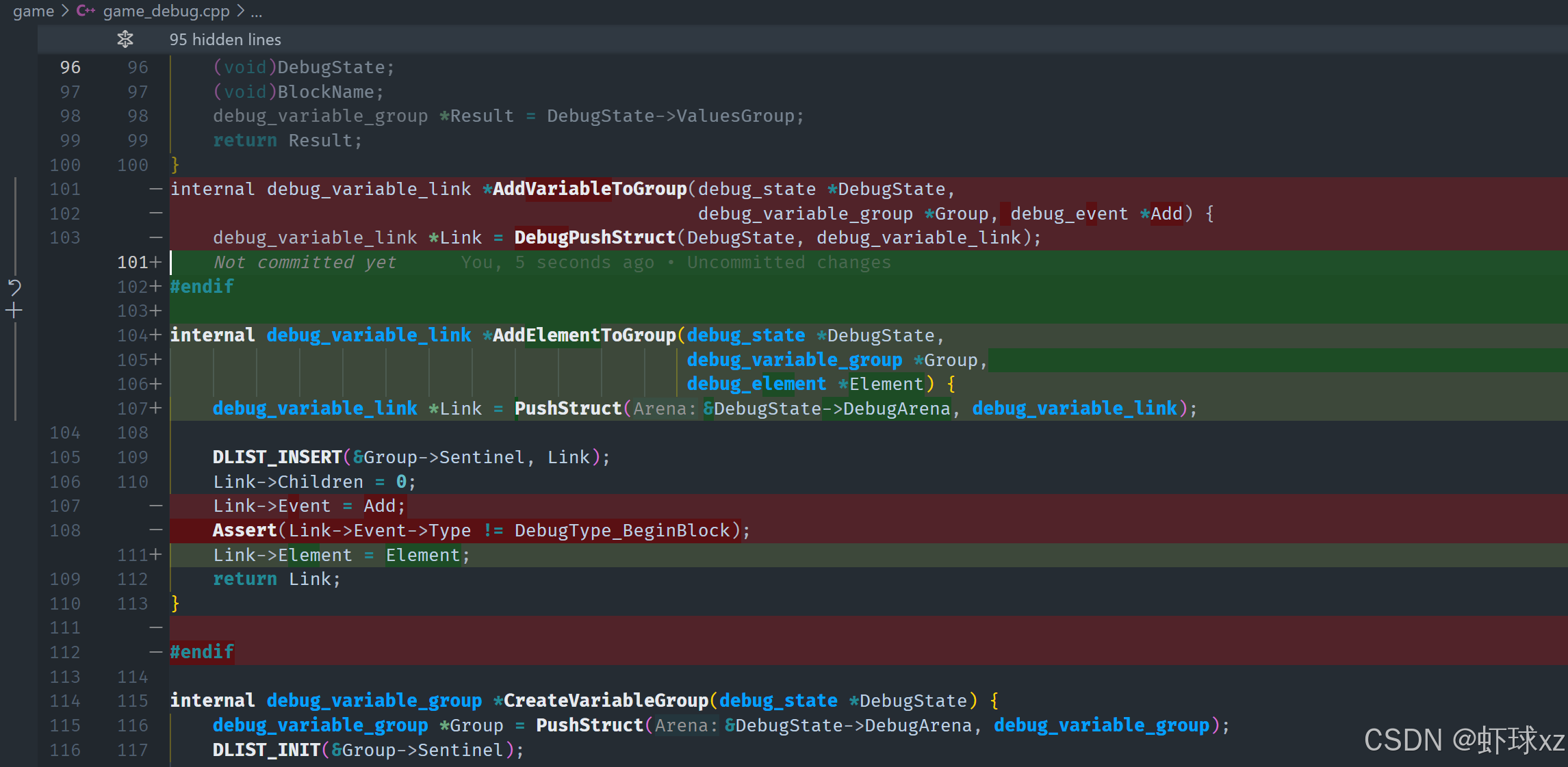Open the game folder breadcrumb
1568x767 pixels.
33,11
